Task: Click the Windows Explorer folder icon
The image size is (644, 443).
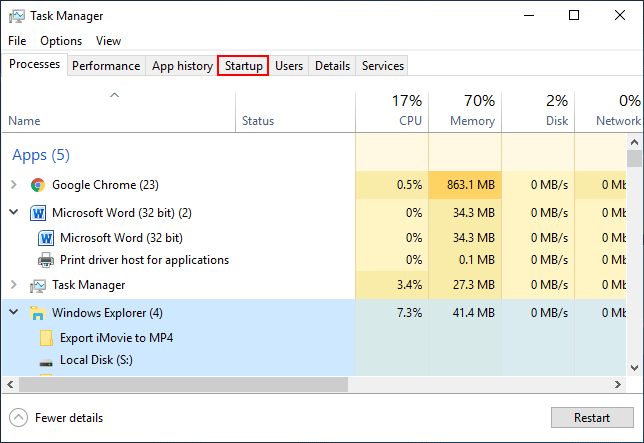Action: click(x=38, y=313)
